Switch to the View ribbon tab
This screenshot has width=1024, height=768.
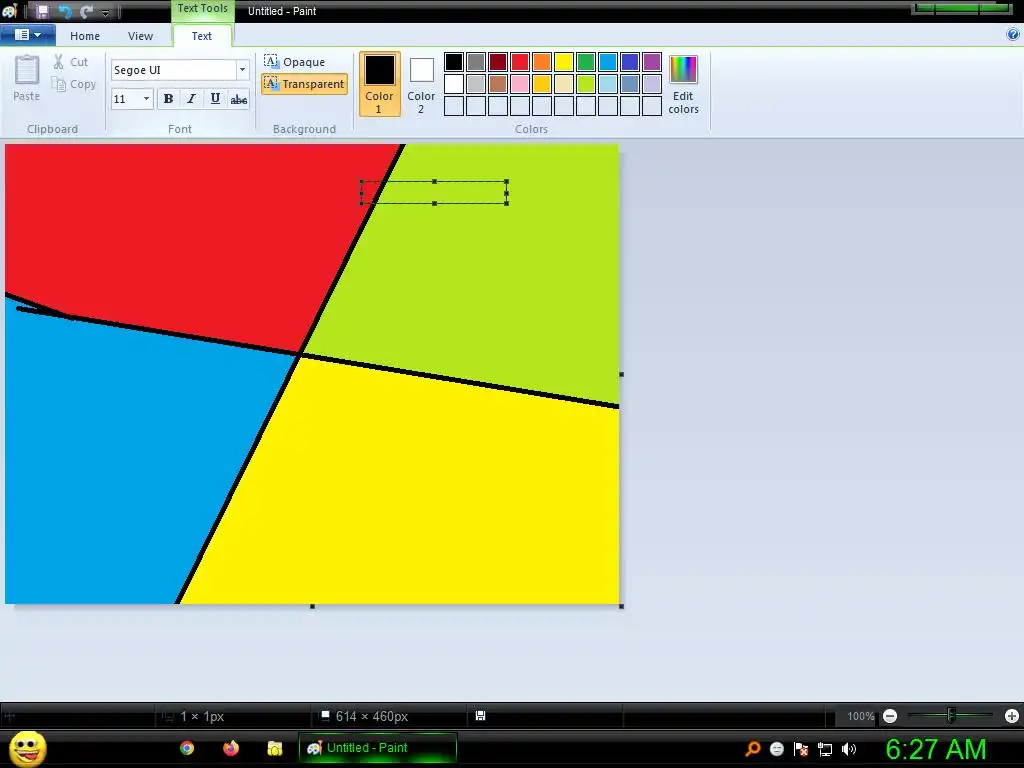click(x=140, y=36)
